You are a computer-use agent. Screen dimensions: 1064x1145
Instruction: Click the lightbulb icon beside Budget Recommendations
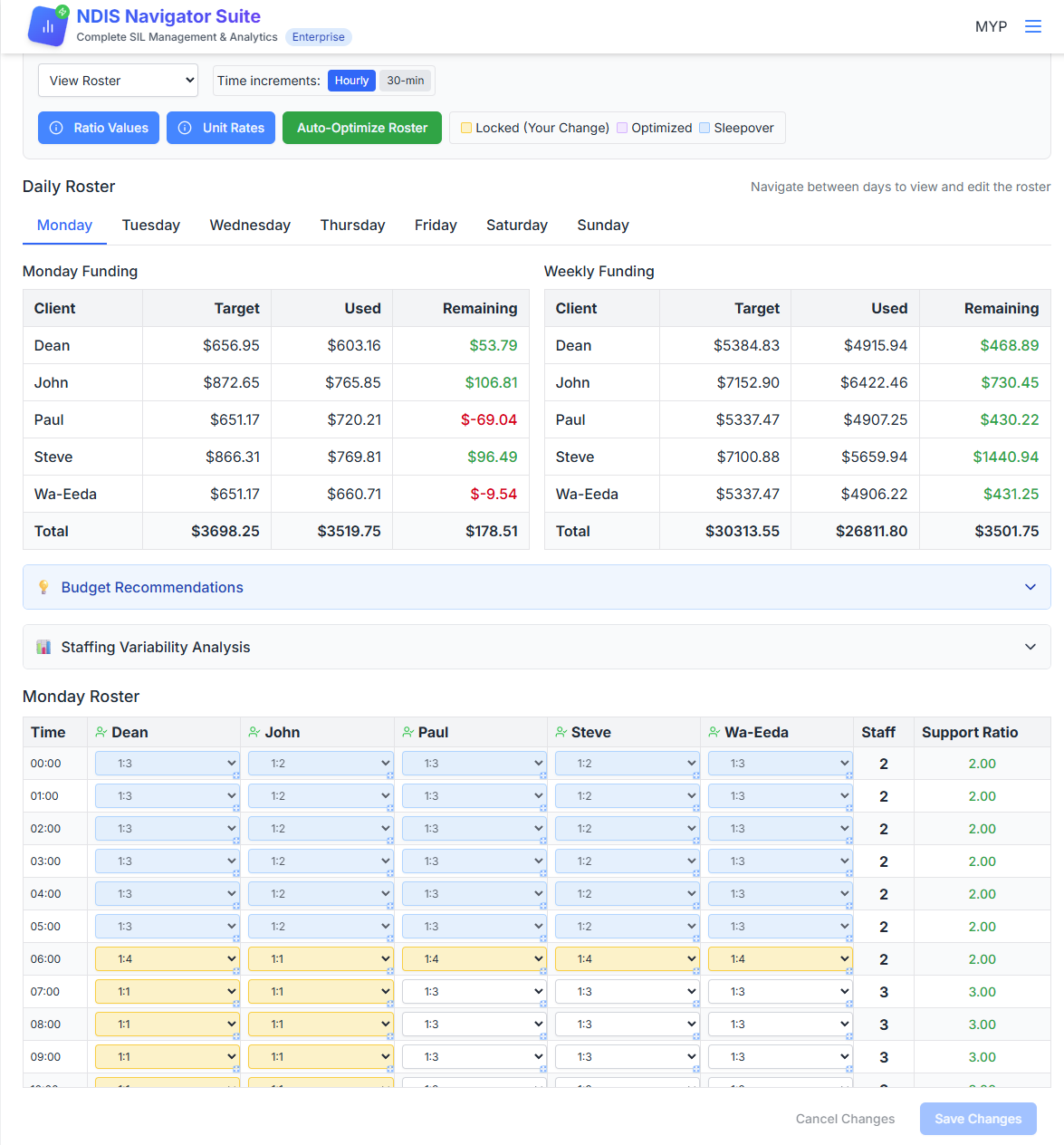(43, 587)
